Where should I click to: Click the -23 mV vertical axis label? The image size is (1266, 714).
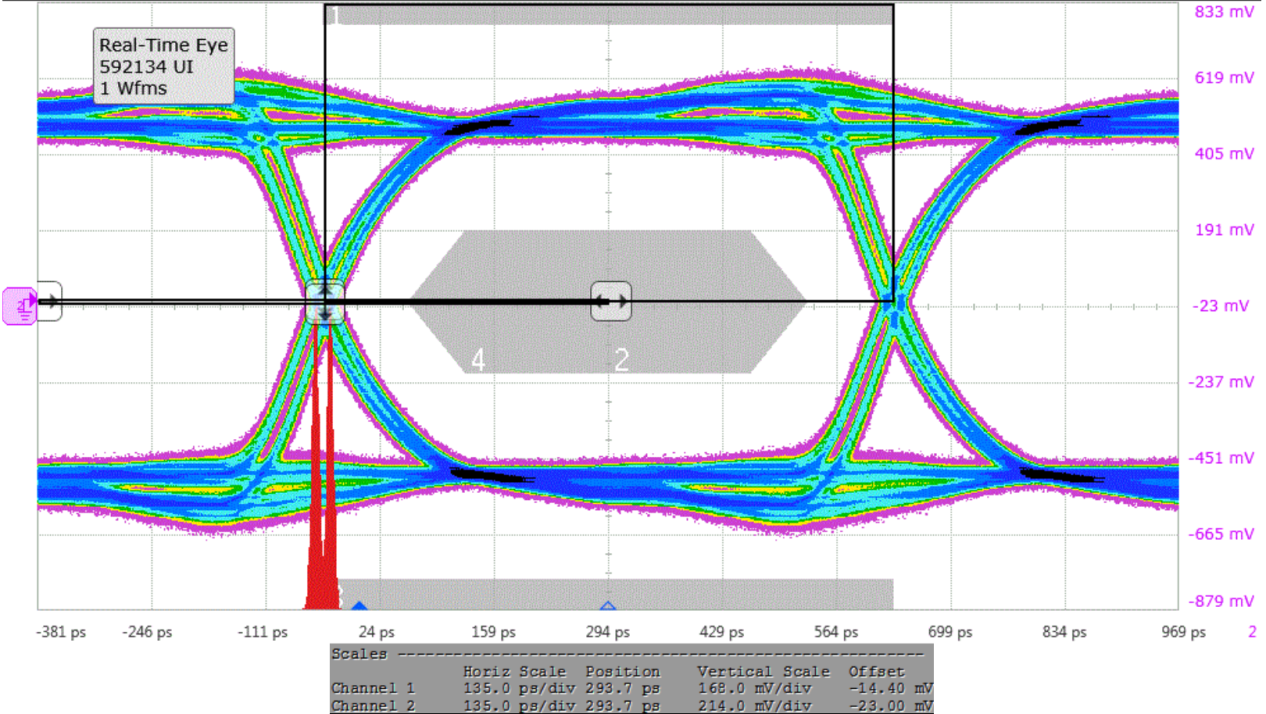click(1224, 306)
